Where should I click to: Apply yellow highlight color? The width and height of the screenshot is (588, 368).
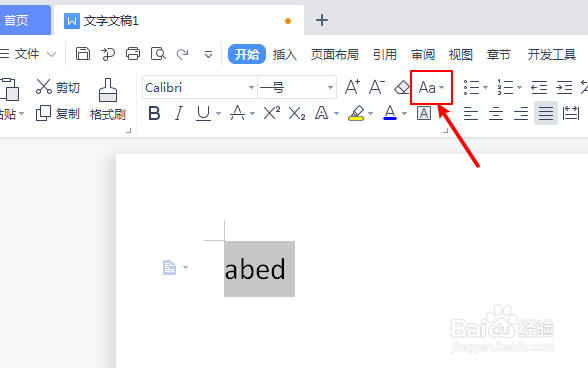[x=356, y=113]
